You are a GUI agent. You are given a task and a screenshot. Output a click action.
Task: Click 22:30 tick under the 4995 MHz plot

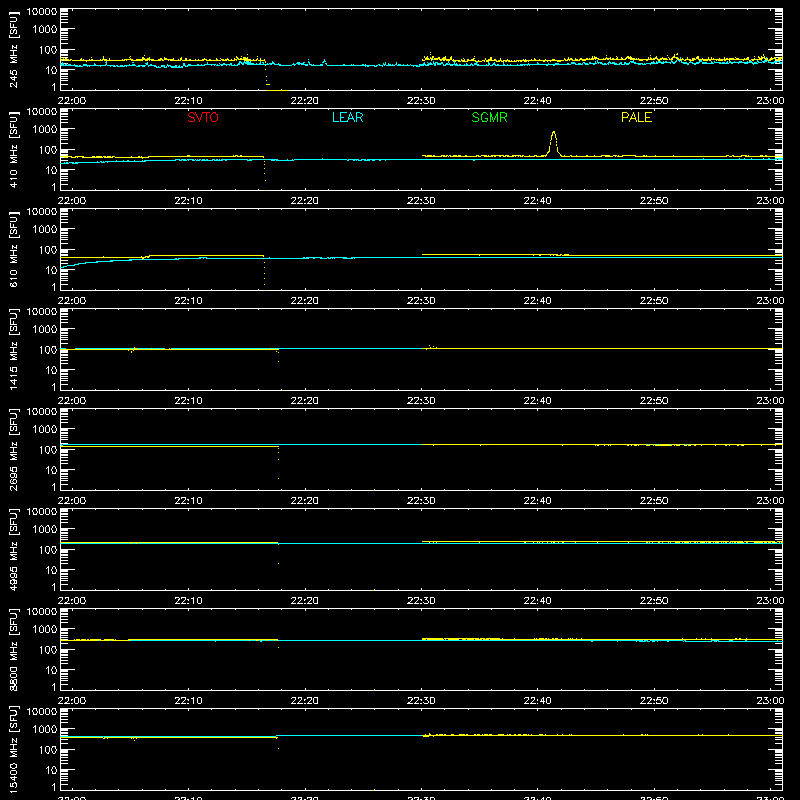pos(421,601)
